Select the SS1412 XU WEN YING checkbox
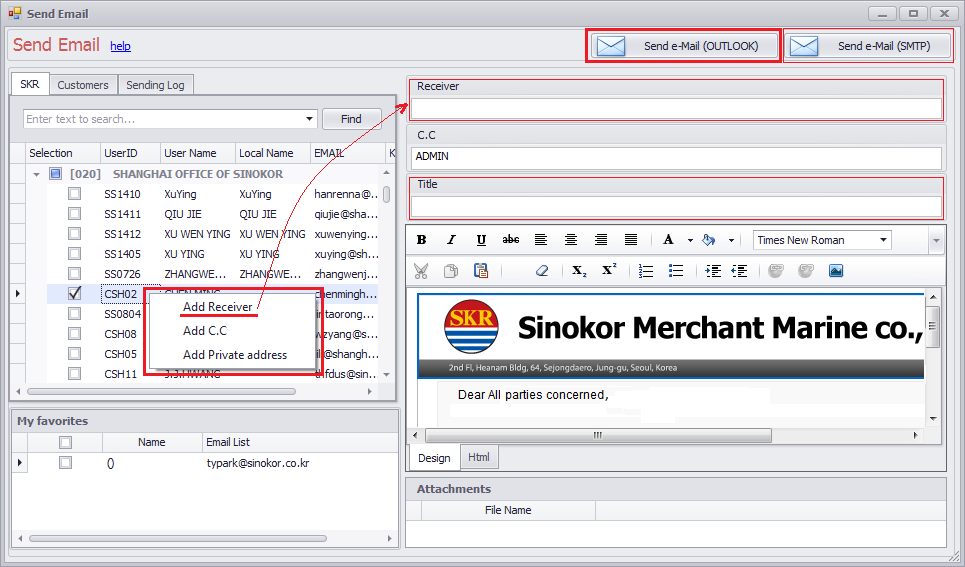The width and height of the screenshot is (965, 567). (x=74, y=234)
